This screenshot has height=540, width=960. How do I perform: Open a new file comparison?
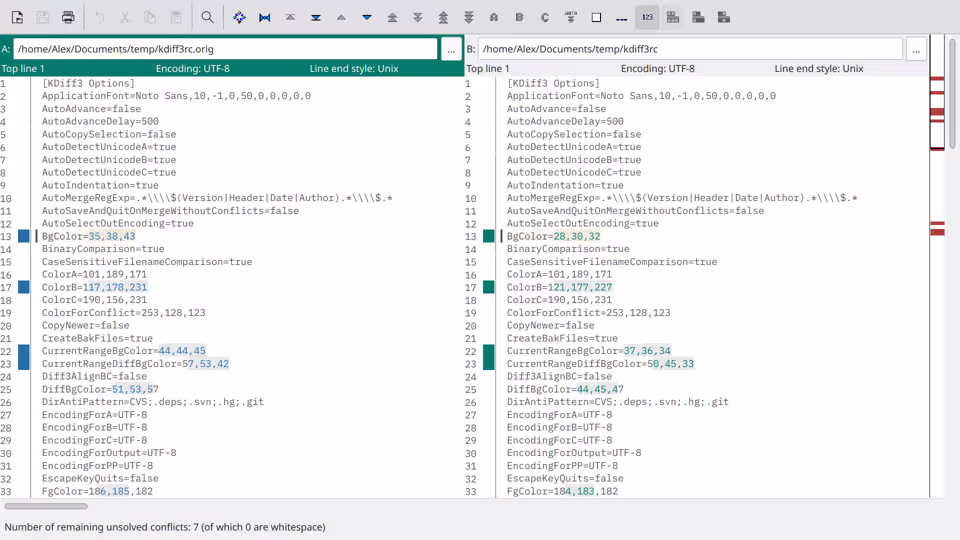pyautogui.click(x=17, y=18)
